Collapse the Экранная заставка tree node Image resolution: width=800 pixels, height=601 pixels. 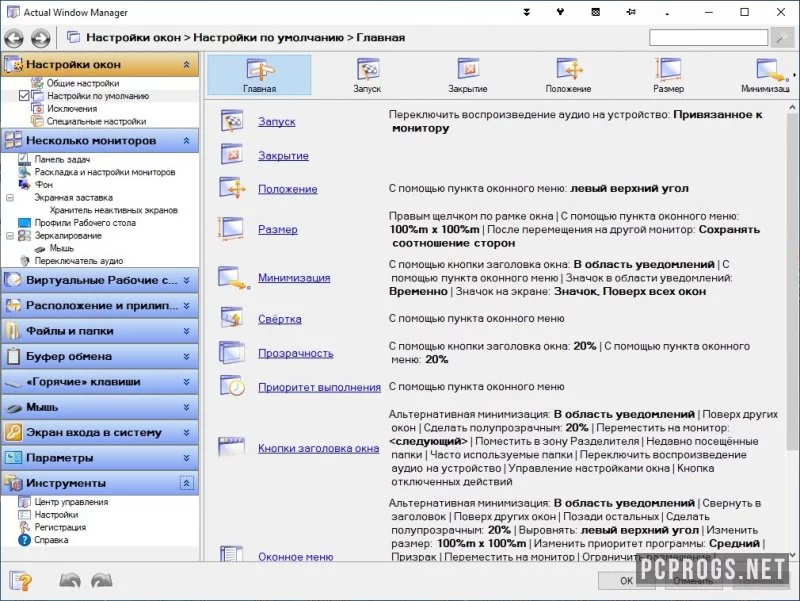(x=10, y=197)
